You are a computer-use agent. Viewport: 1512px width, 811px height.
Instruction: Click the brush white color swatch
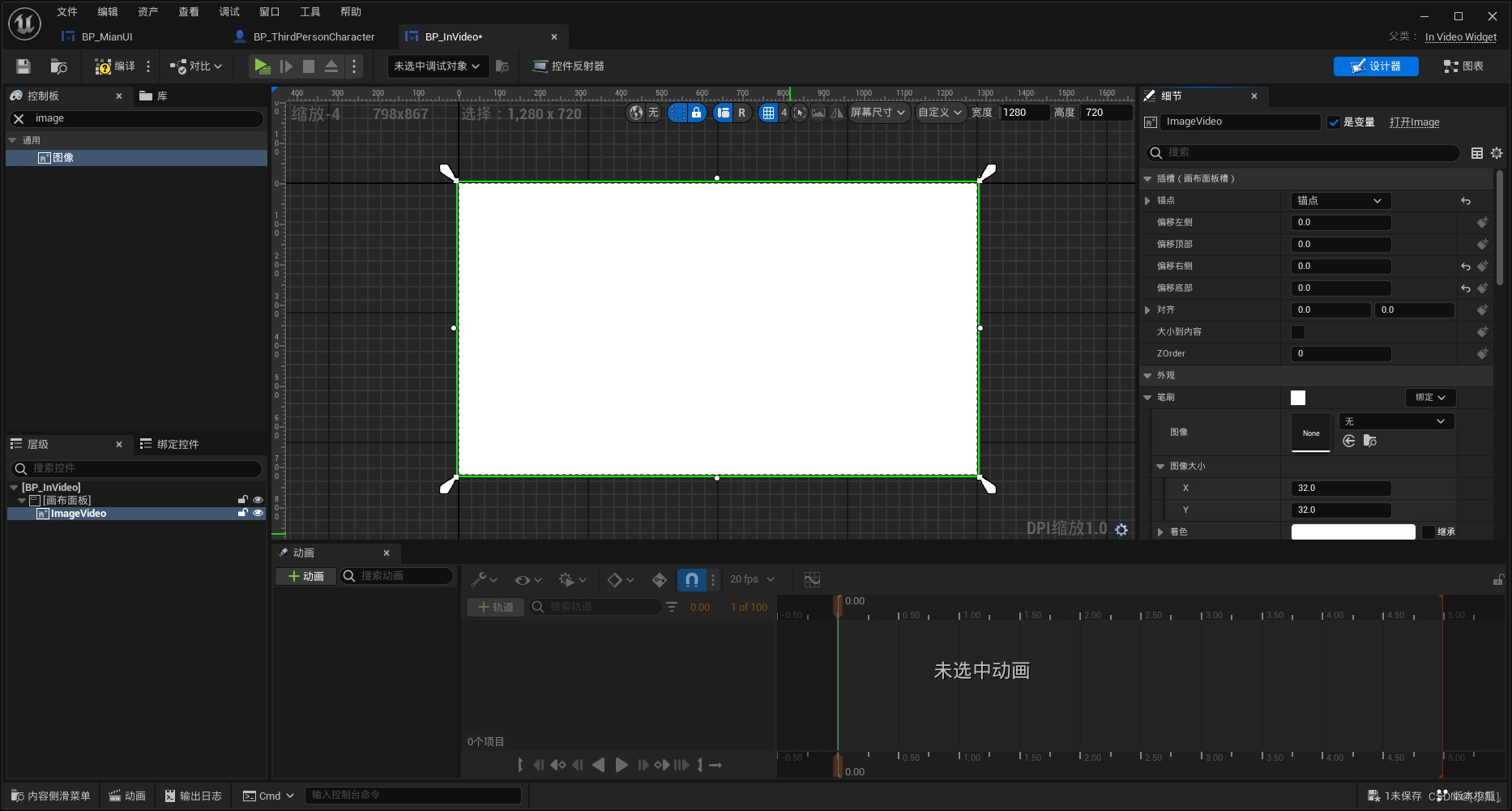point(1298,398)
